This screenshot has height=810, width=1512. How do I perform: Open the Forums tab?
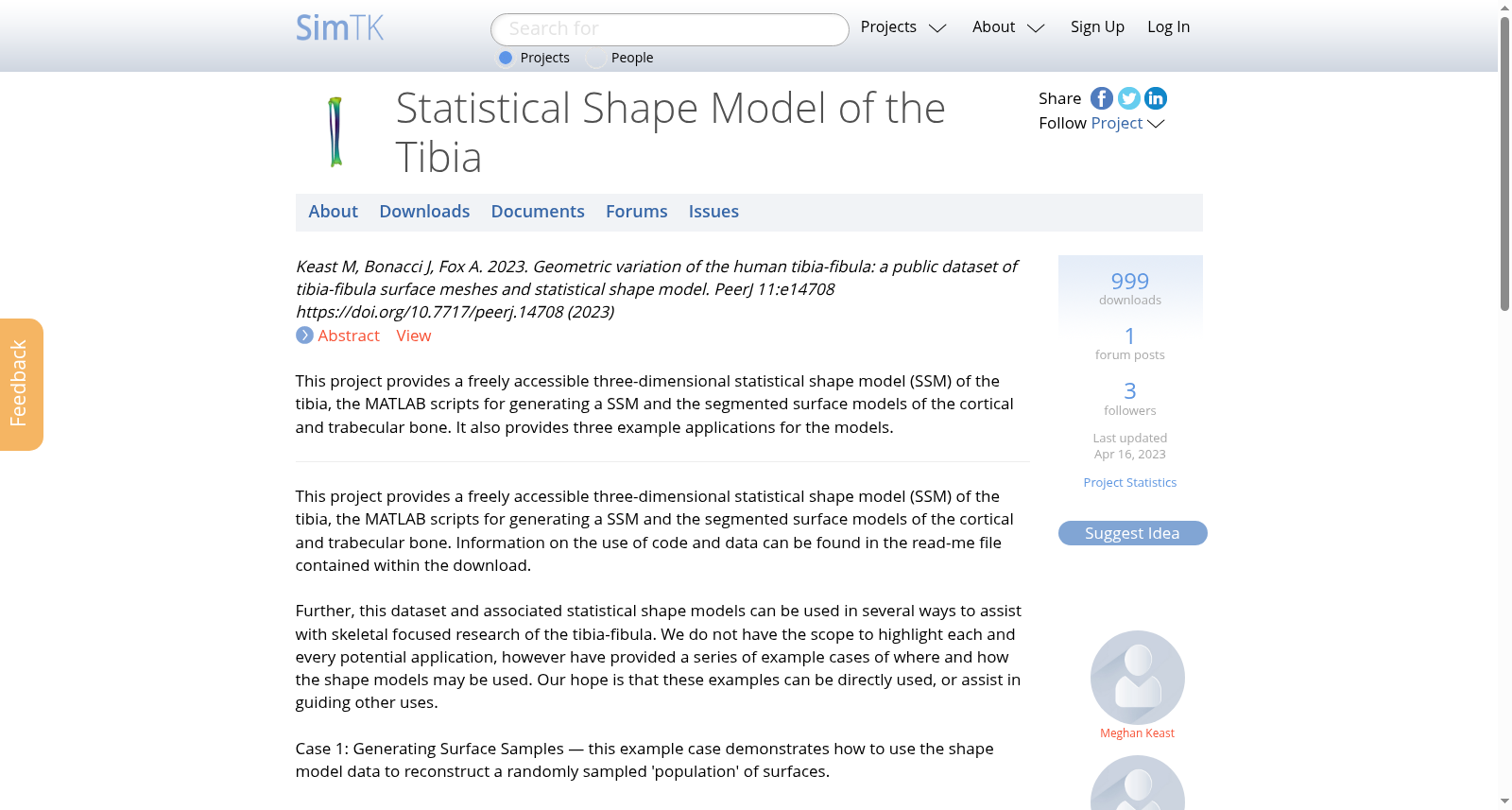point(637,212)
